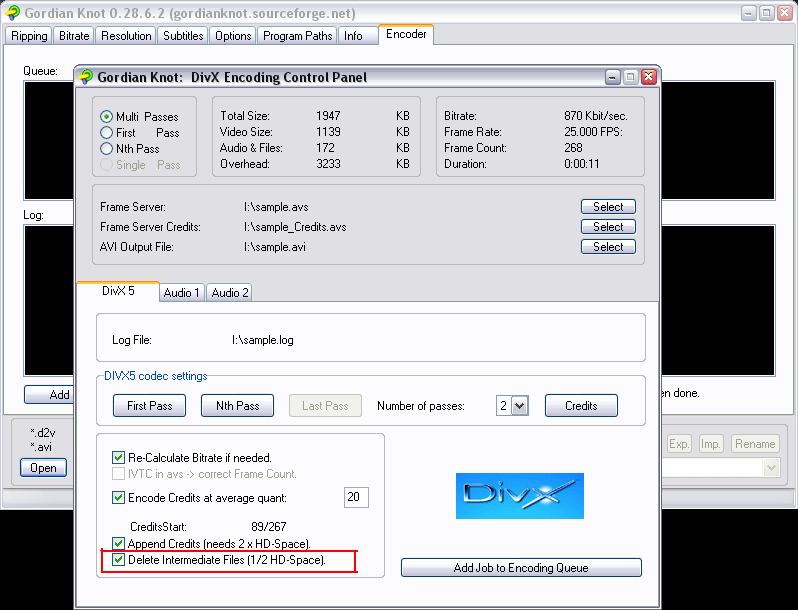Click Gordian Knot icon in dialog title bar
Viewport: 798px width, 610px height.
(86, 77)
